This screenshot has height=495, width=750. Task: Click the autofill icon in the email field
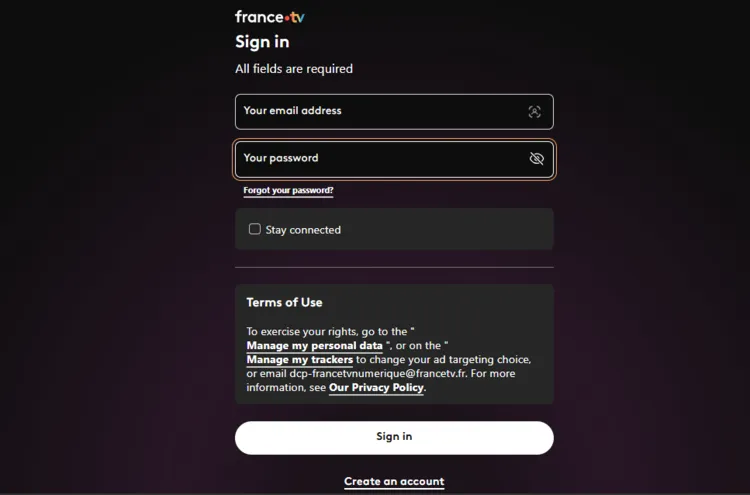[534, 112]
